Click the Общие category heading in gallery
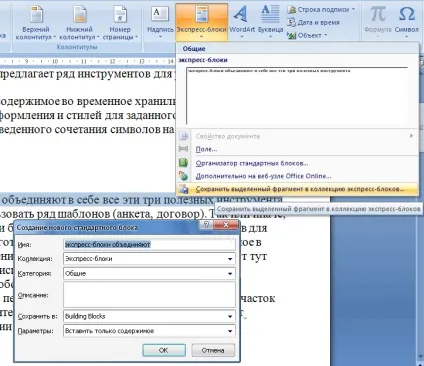 click(x=194, y=49)
